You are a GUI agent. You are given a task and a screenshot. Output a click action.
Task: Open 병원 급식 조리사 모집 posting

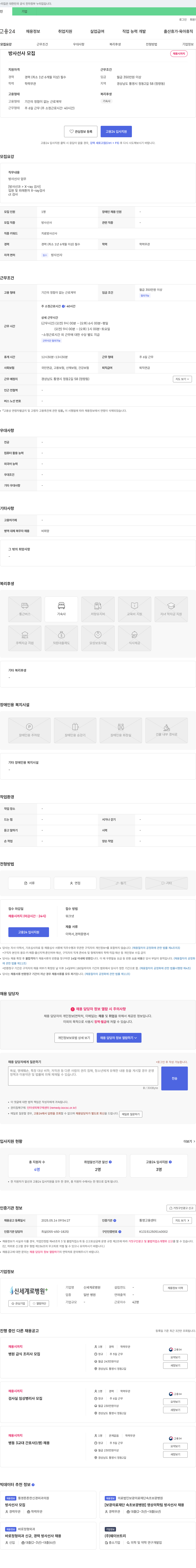coord(24,1354)
